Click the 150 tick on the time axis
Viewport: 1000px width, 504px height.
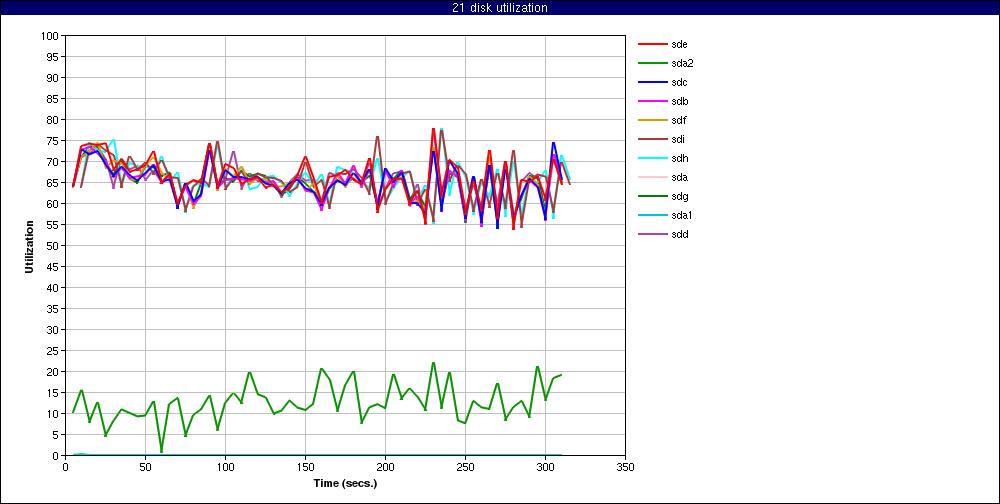click(305, 466)
